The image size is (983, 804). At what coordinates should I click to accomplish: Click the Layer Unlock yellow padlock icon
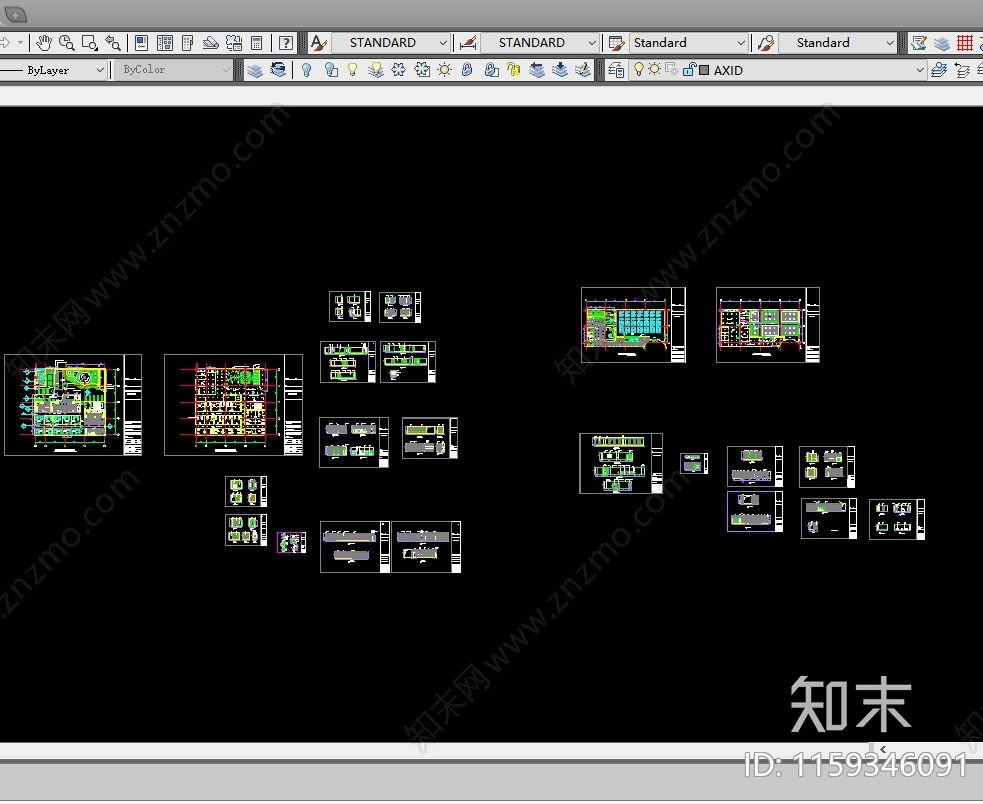513,70
